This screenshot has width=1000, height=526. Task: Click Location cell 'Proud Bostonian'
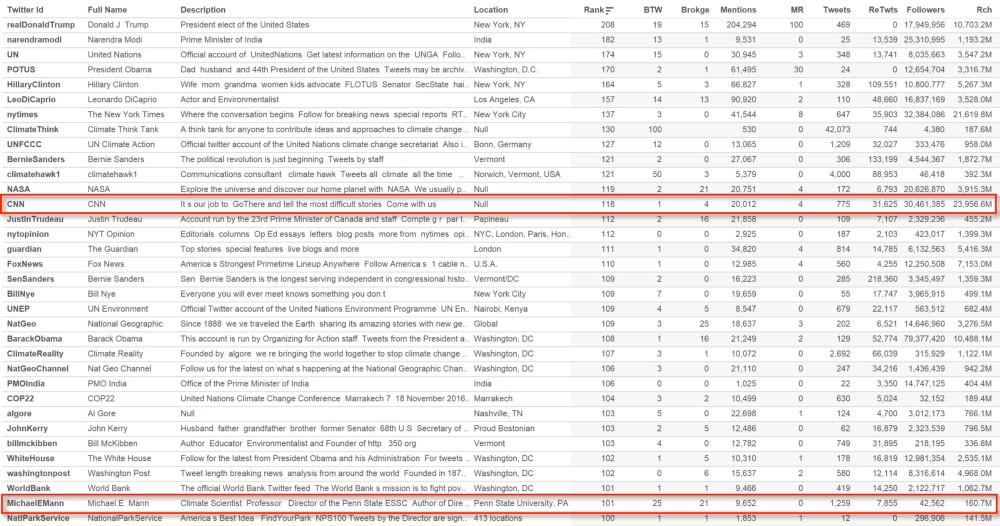coord(504,428)
